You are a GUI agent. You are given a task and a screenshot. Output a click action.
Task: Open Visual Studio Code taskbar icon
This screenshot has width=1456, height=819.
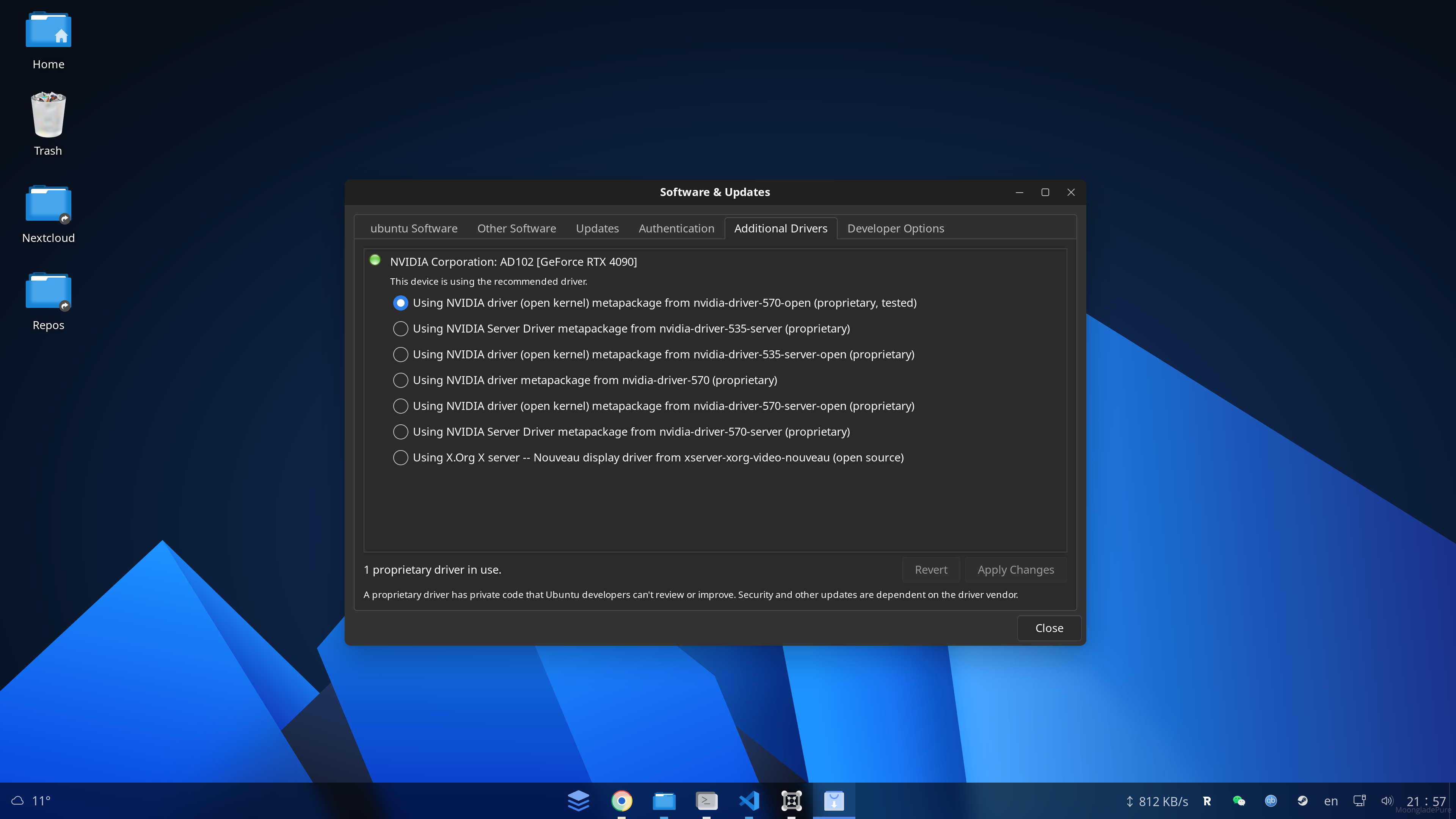749,800
